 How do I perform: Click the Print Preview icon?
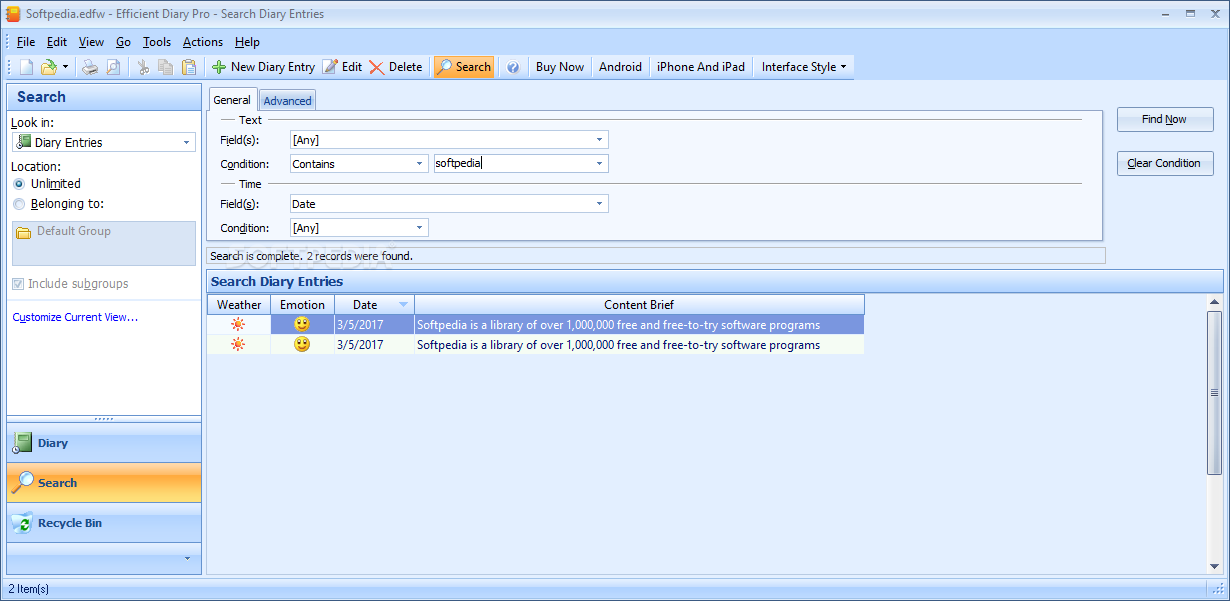[x=113, y=67]
